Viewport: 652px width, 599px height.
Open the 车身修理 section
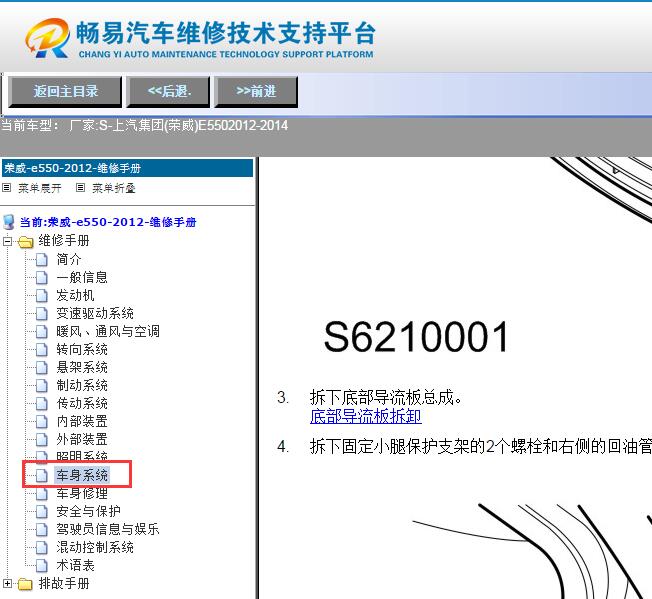pyautogui.click(x=82, y=493)
